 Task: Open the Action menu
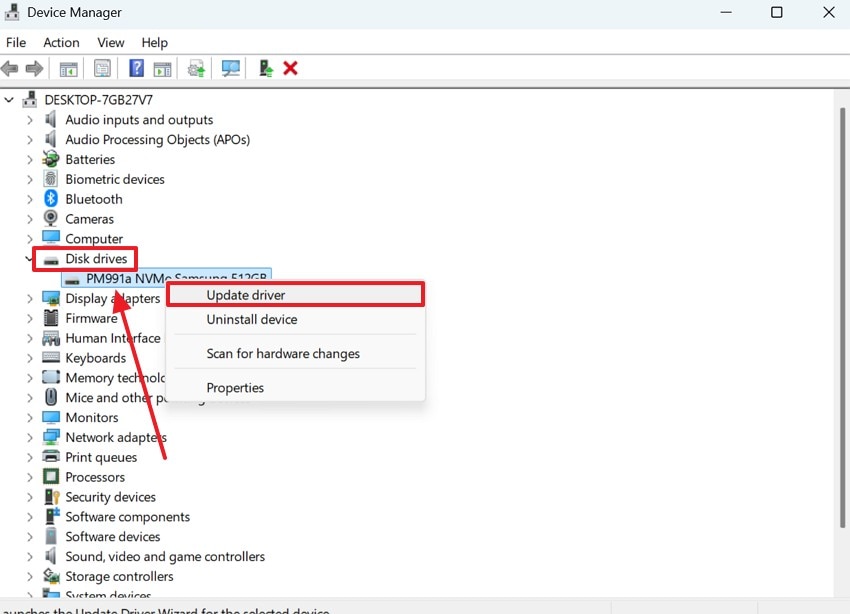(x=61, y=42)
